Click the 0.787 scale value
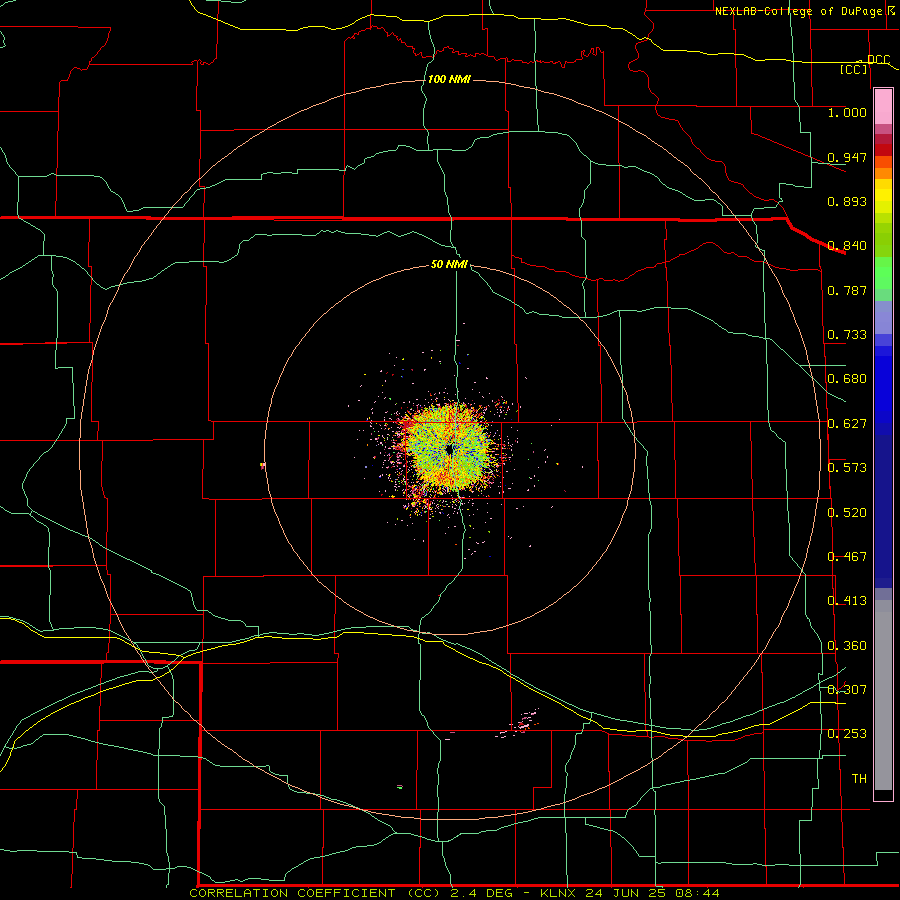This screenshot has height=900, width=900. [847, 290]
